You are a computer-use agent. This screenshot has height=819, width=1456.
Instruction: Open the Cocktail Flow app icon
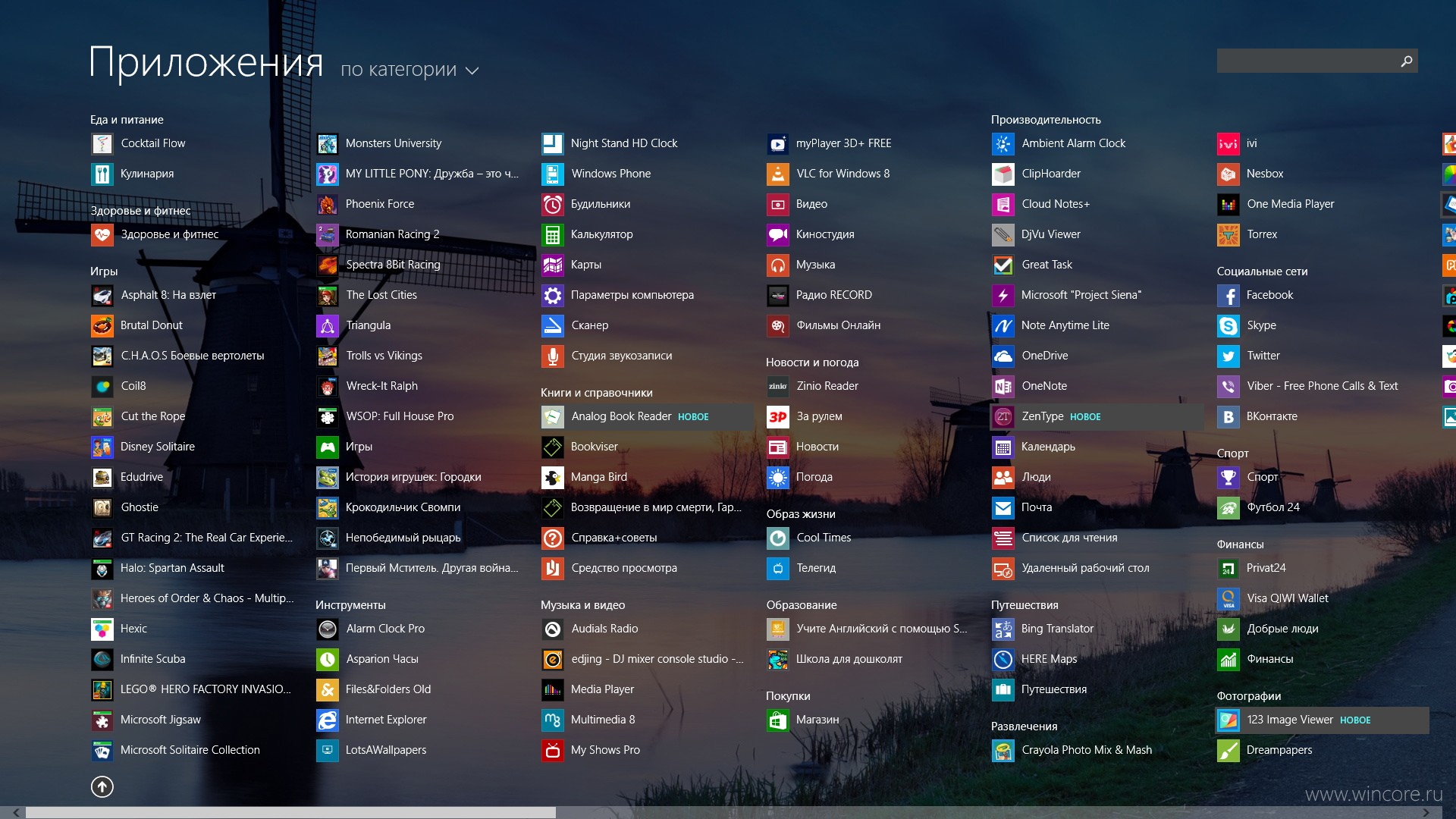(102, 143)
